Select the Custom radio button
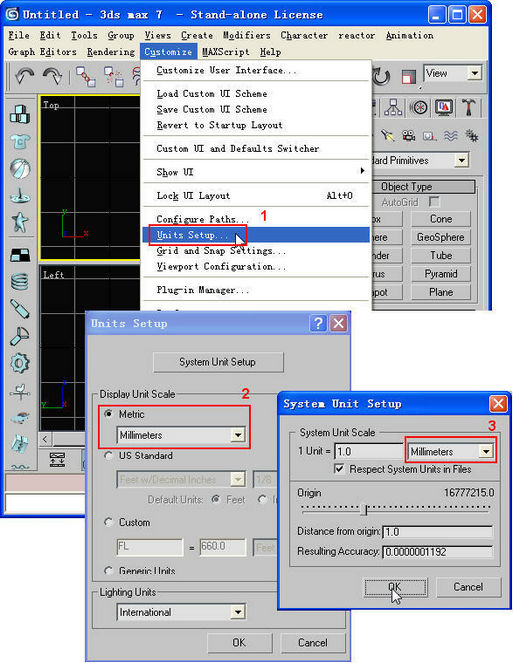 click(x=109, y=522)
